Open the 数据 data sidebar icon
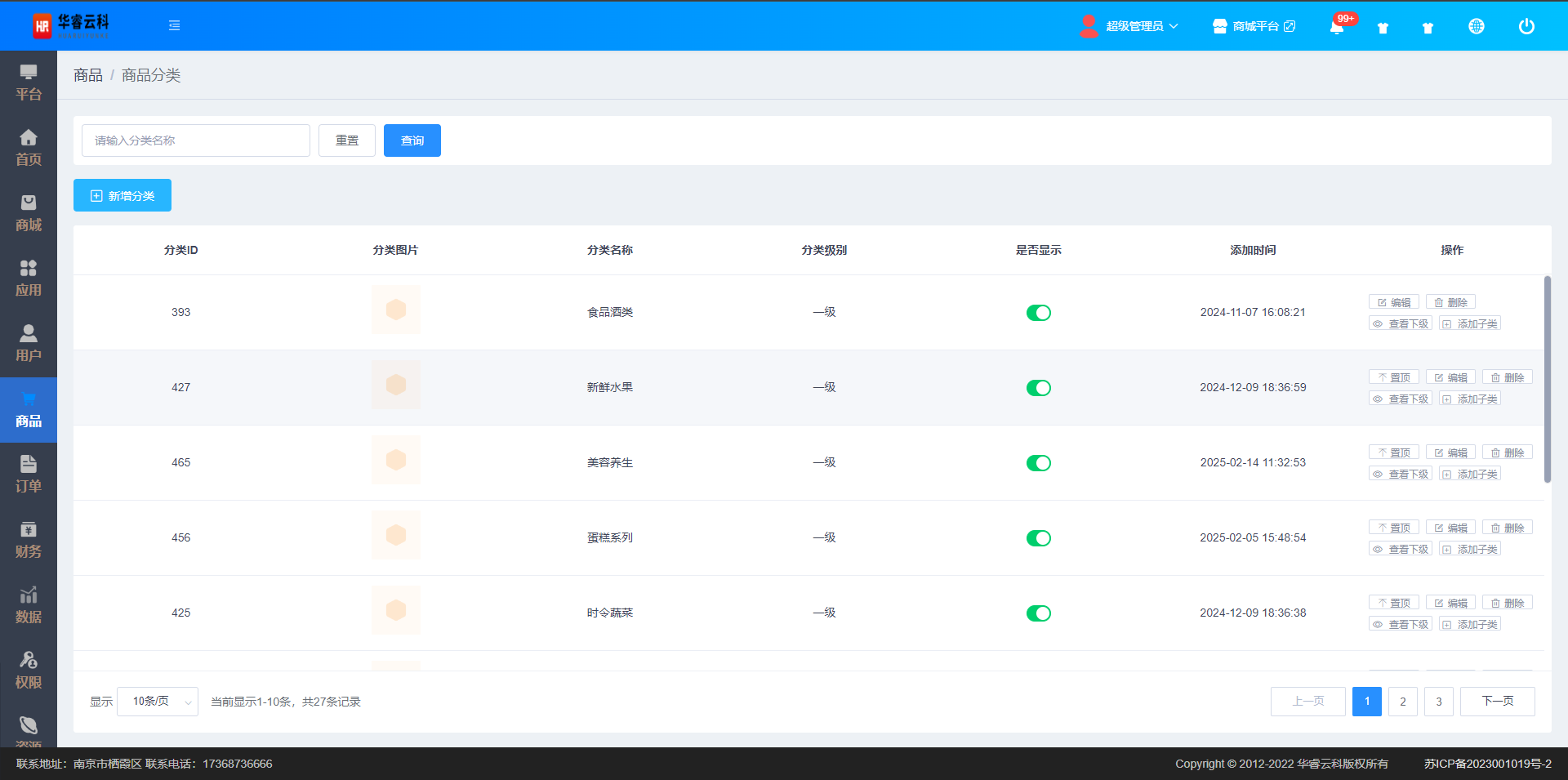The width and height of the screenshot is (1568, 780). [x=29, y=605]
